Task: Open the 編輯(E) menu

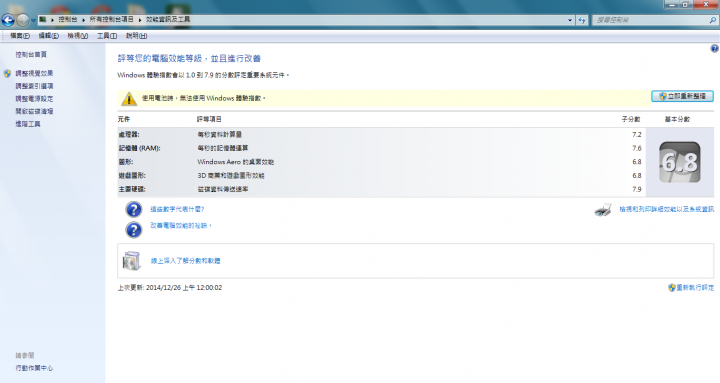Action: pos(48,35)
